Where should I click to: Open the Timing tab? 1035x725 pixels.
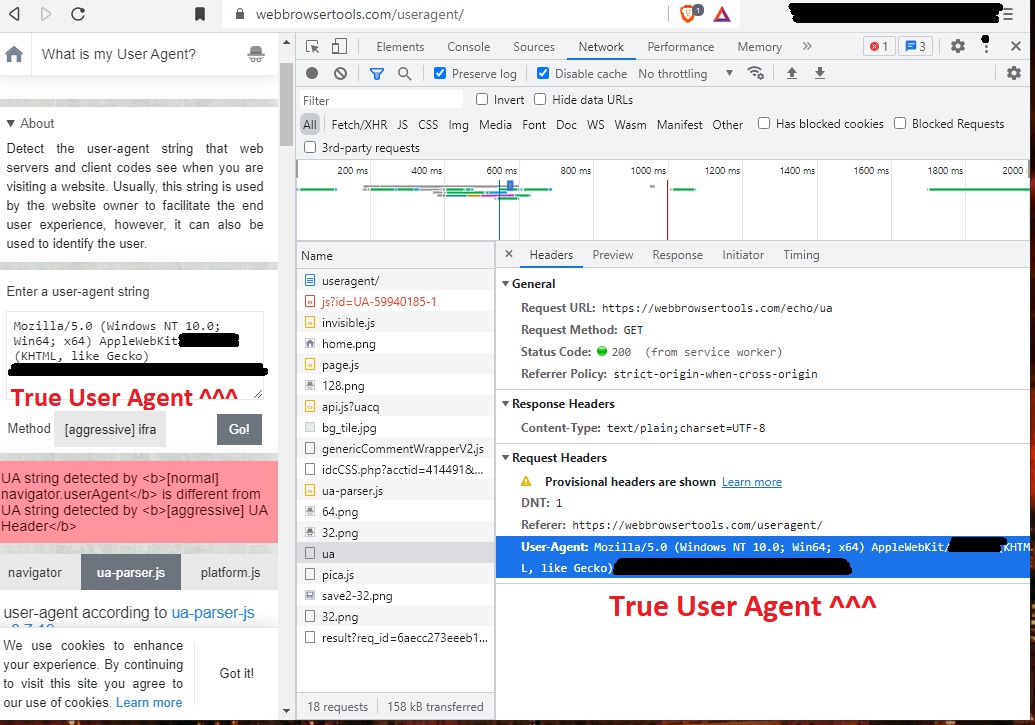(800, 255)
